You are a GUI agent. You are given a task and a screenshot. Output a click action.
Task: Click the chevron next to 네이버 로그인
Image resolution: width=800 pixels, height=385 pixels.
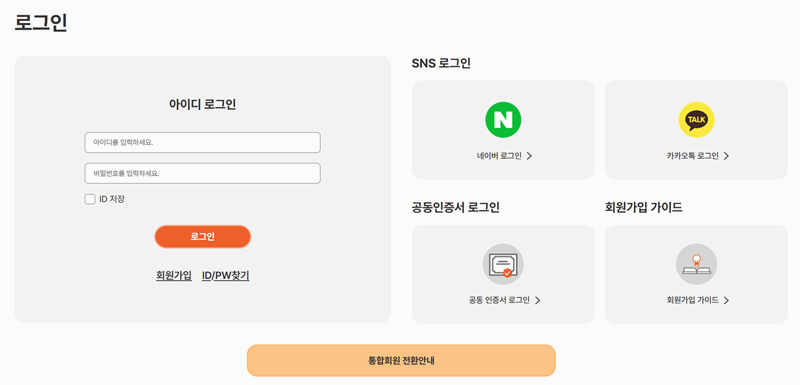529,156
